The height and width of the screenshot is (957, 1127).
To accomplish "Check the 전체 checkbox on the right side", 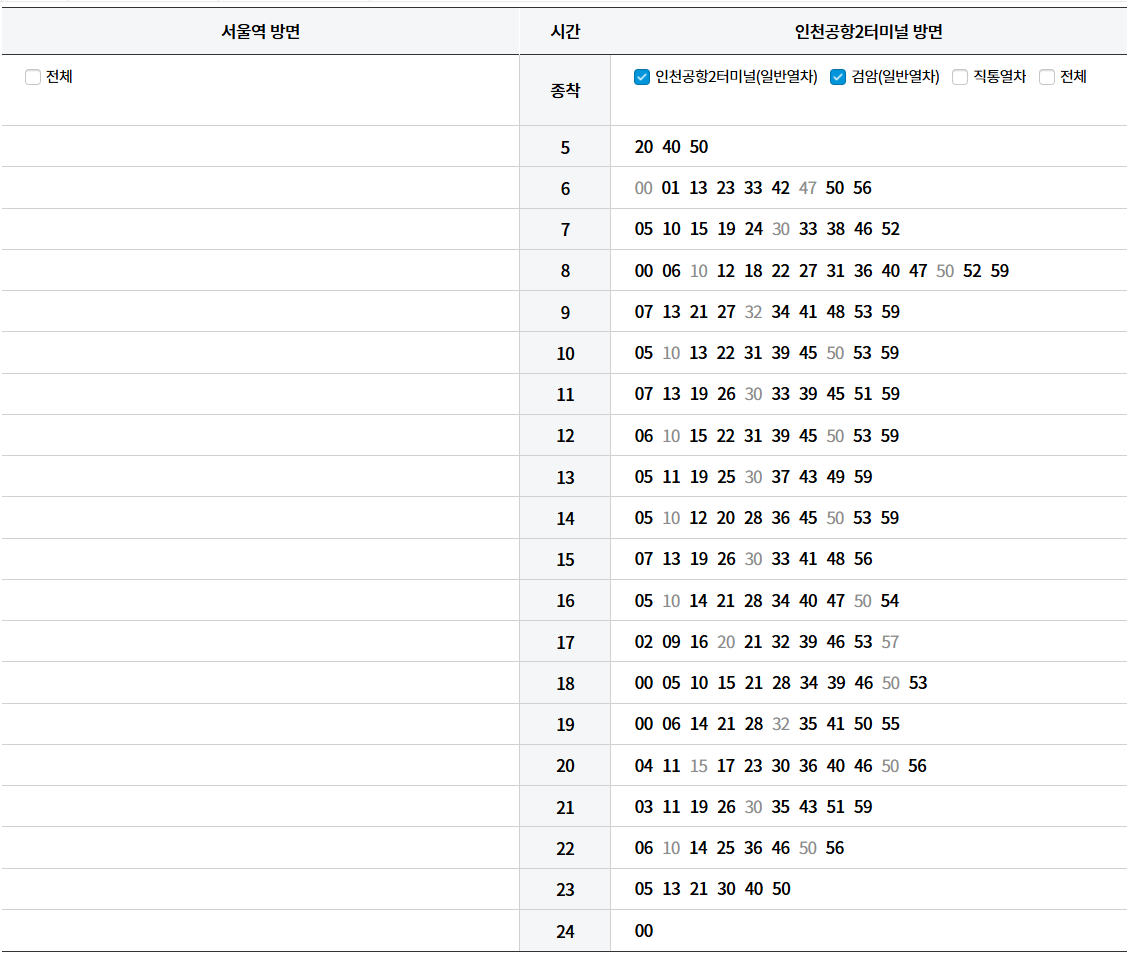I will [x=1046, y=76].
